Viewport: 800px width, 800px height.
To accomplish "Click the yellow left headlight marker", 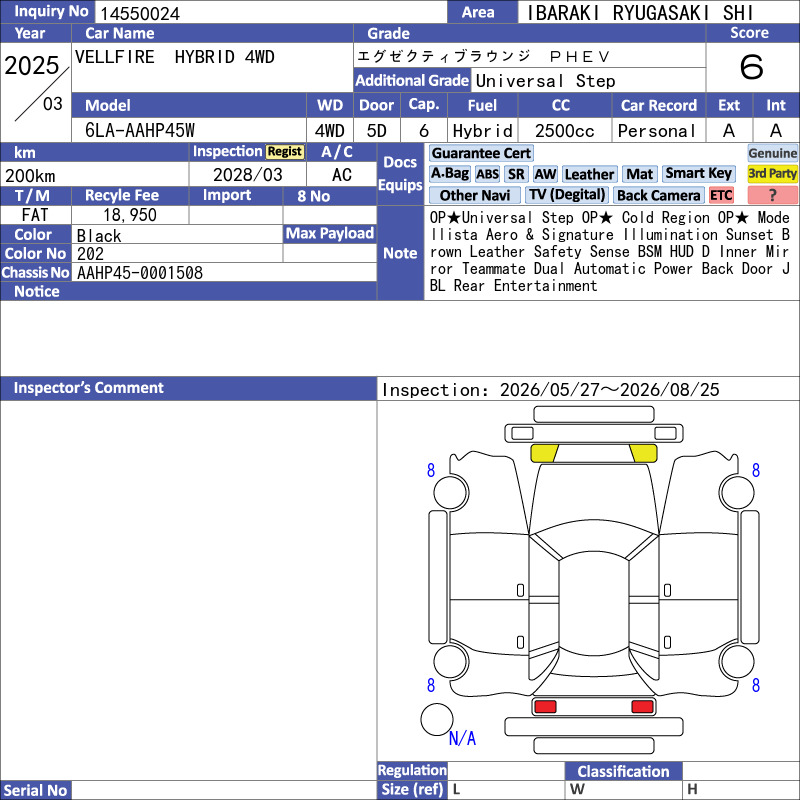I will tap(544, 453).
